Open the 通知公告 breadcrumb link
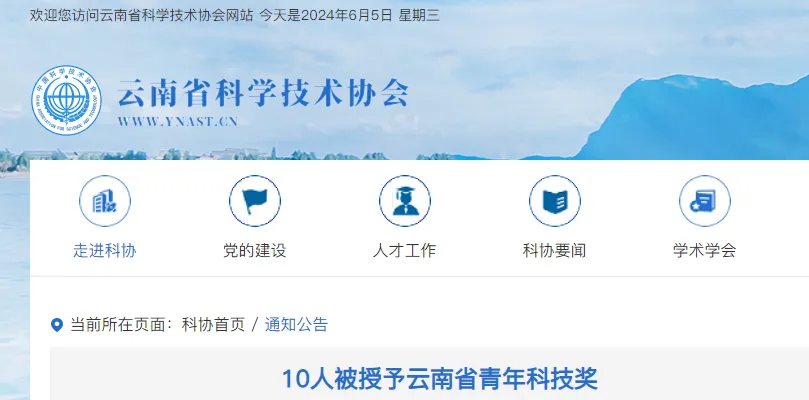 [297, 325]
